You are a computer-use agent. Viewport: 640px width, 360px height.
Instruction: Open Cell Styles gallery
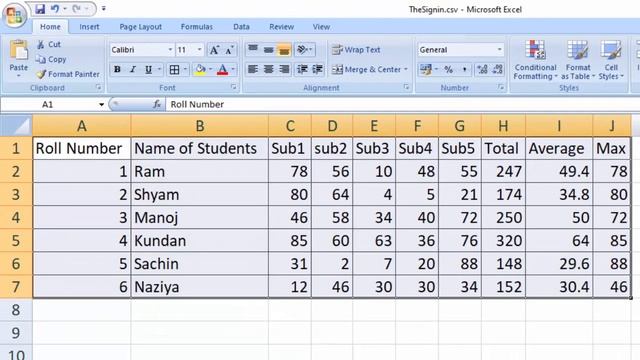[x=611, y=60]
